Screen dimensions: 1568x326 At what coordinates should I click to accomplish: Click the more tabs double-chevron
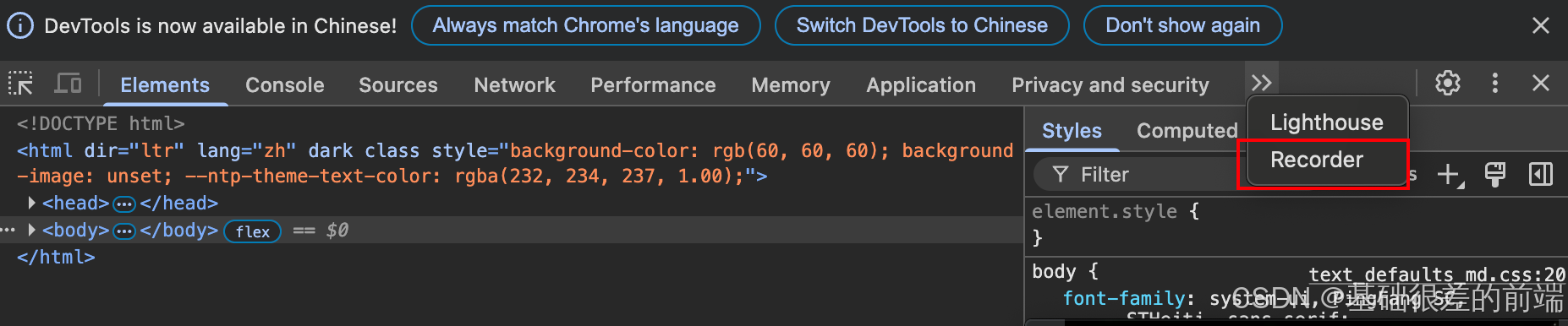pos(1261,83)
